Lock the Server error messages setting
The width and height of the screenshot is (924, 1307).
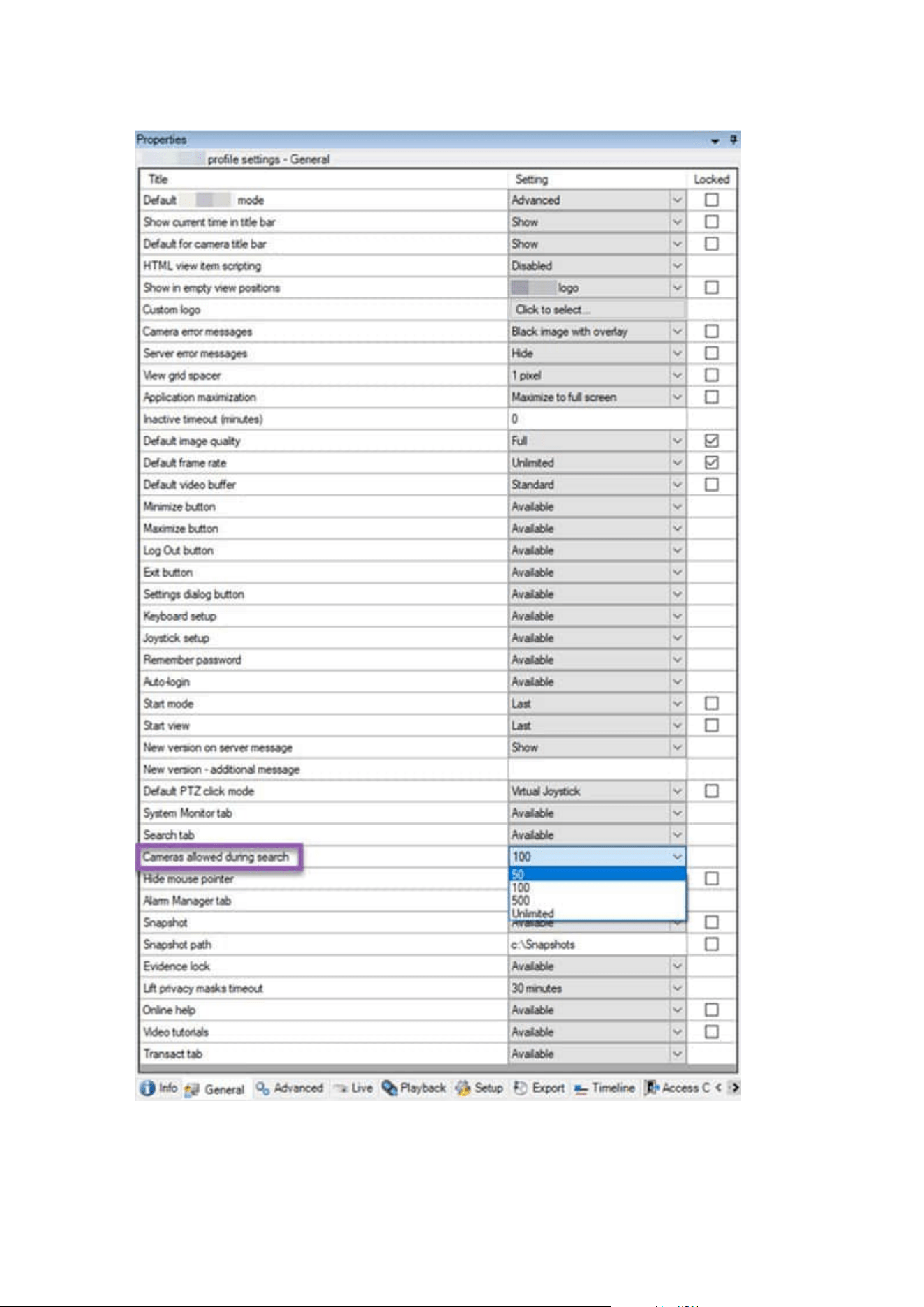click(711, 353)
